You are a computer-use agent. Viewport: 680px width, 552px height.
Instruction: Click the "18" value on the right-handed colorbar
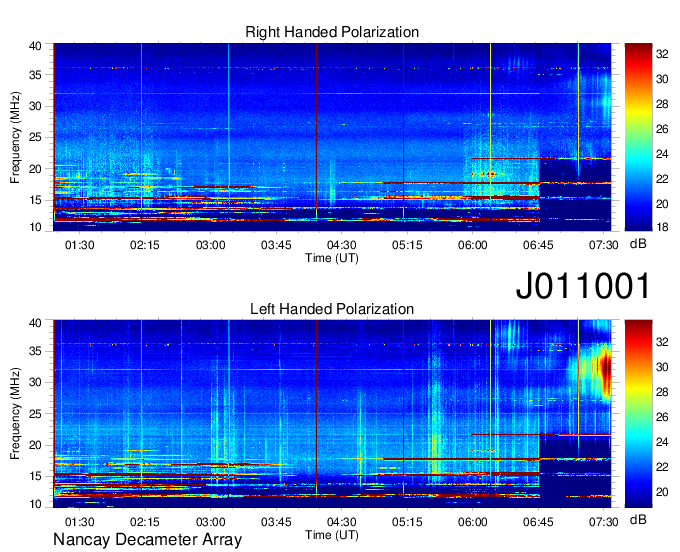662,227
